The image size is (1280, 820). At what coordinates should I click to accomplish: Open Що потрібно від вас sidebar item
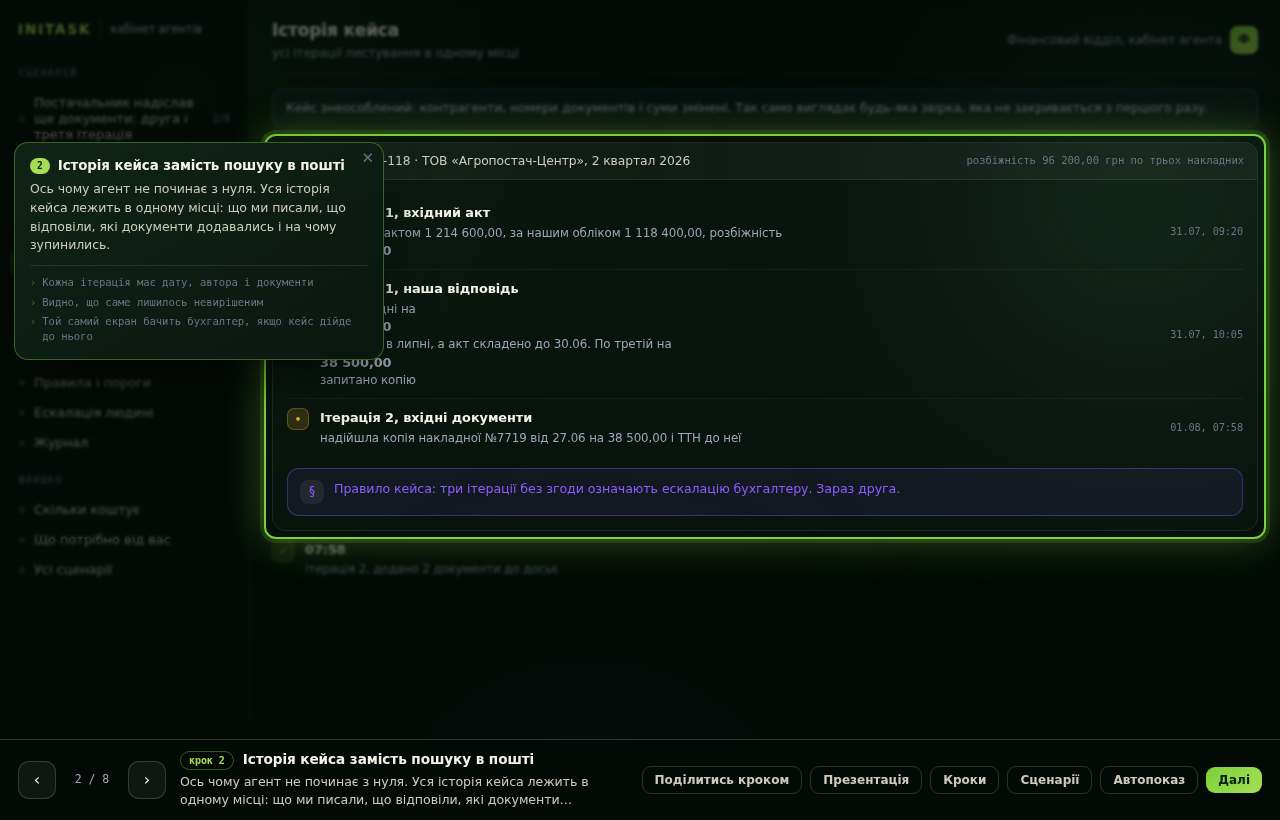[x=102, y=539]
